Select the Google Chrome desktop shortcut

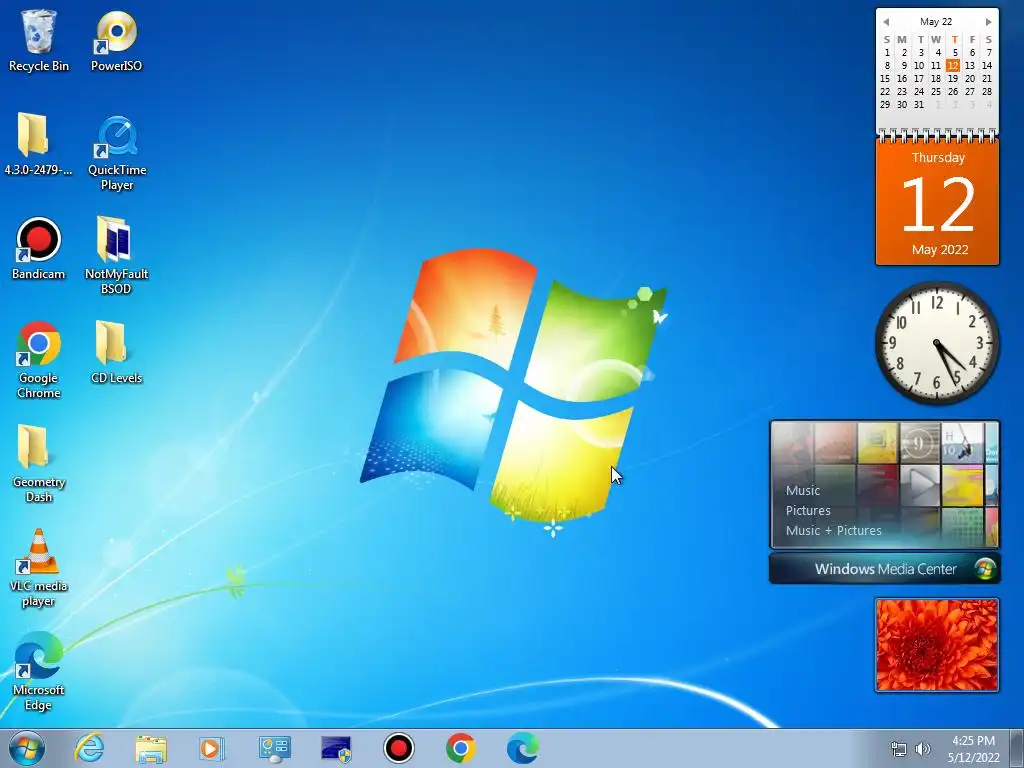39,359
